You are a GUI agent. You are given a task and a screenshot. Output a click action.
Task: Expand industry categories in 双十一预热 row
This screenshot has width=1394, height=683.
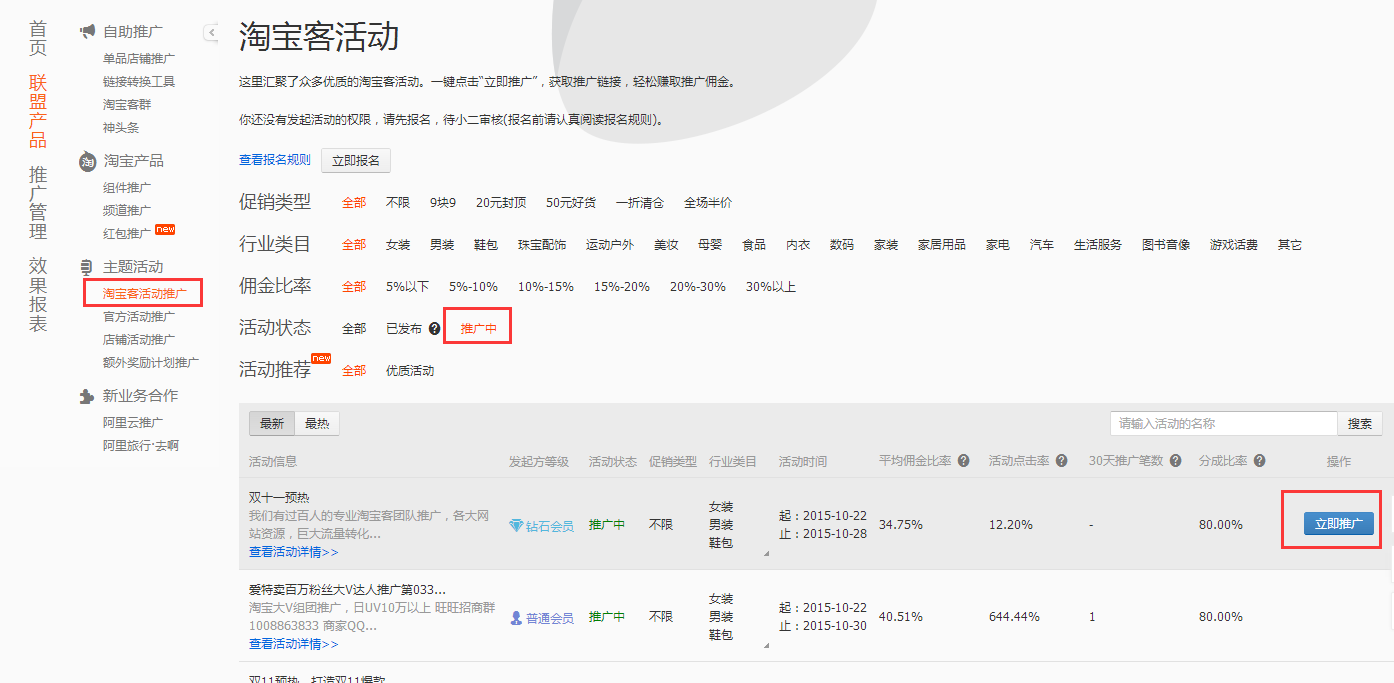pos(766,553)
